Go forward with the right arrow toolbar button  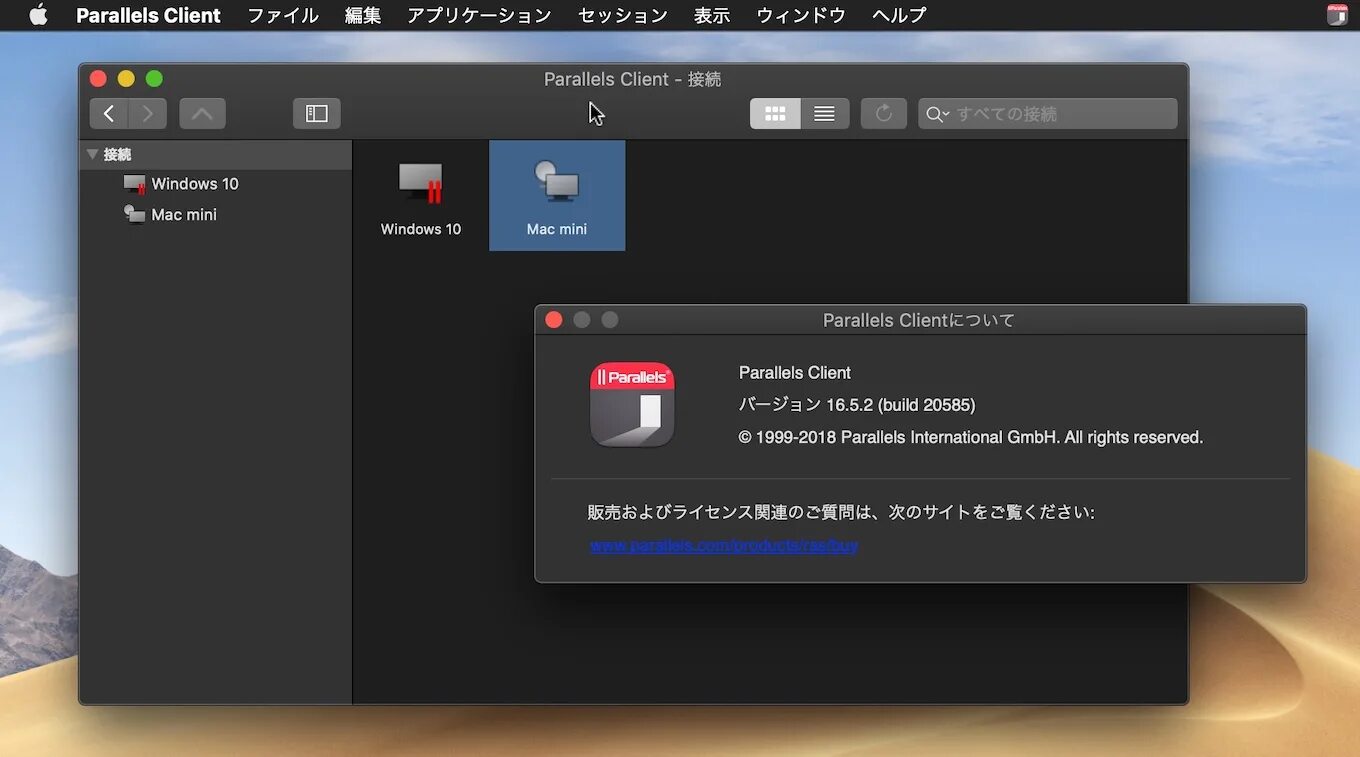pos(148,114)
